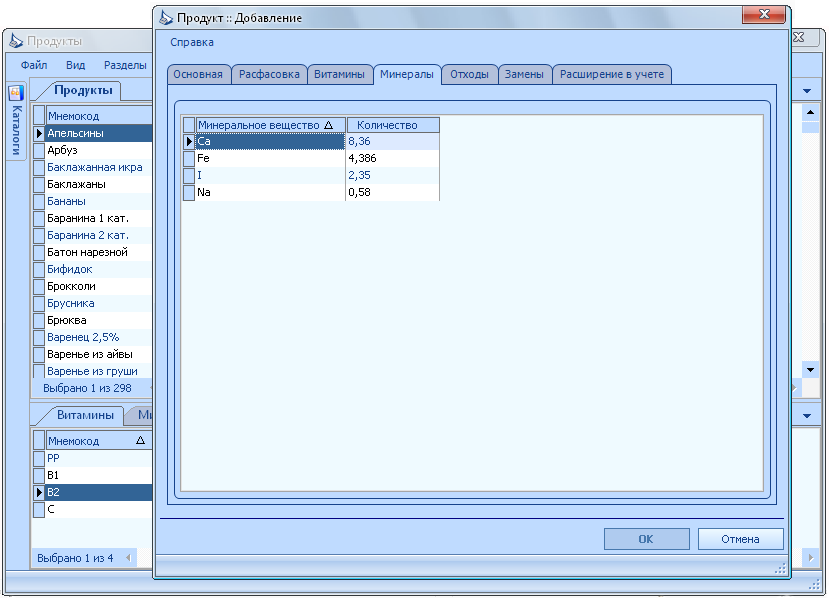Click the products Мнемокод column header
The image size is (829, 598).
pyautogui.click(x=99, y=116)
